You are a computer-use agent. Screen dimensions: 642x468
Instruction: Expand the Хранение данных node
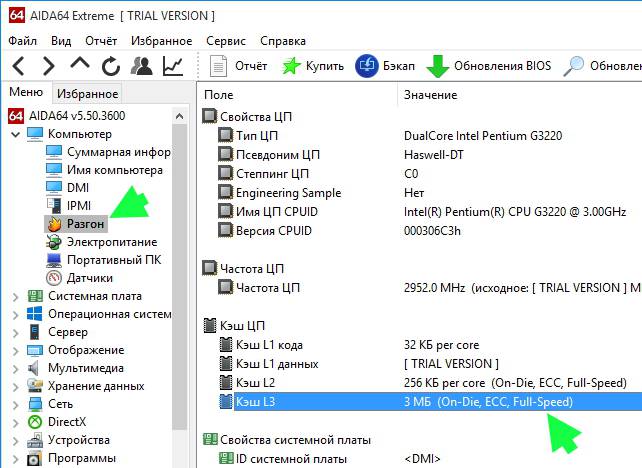(x=16, y=387)
